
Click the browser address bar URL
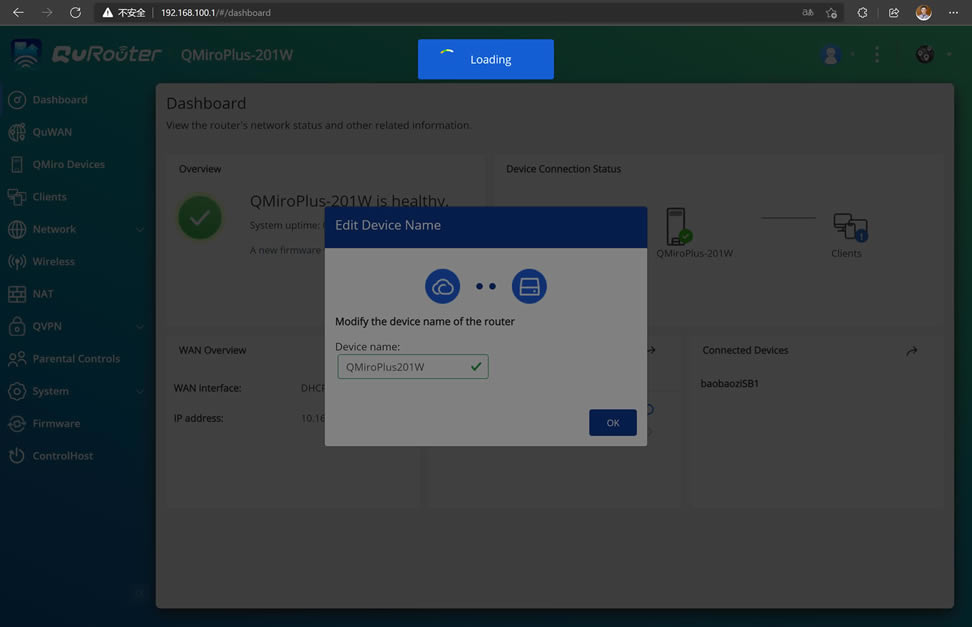[216, 12]
